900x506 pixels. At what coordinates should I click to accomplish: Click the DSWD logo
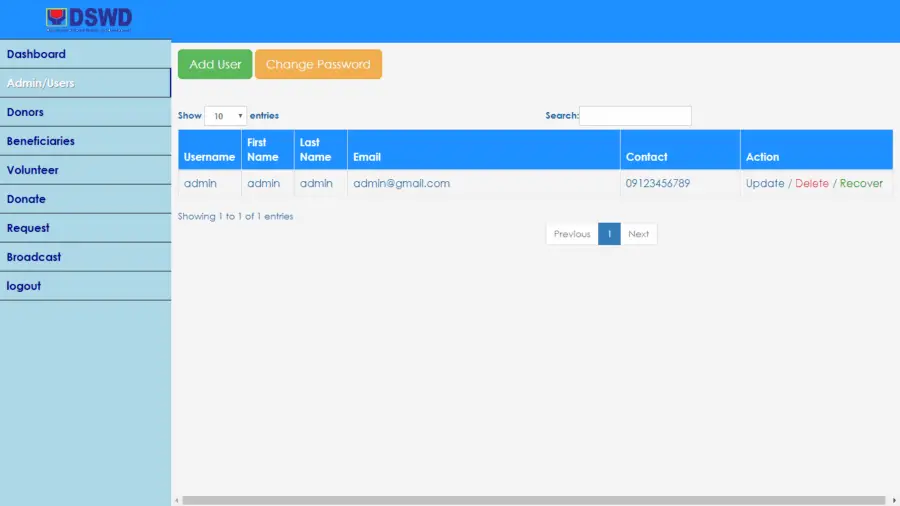pos(89,20)
